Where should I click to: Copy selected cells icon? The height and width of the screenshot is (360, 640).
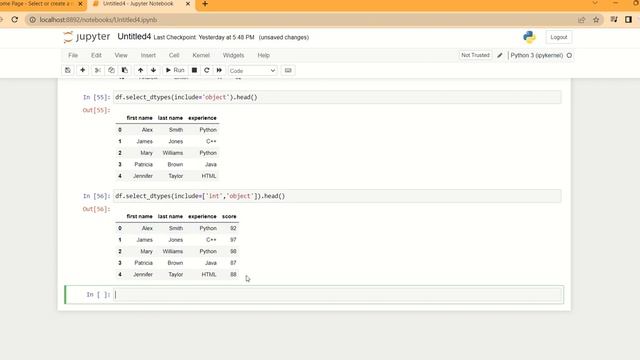coord(111,70)
